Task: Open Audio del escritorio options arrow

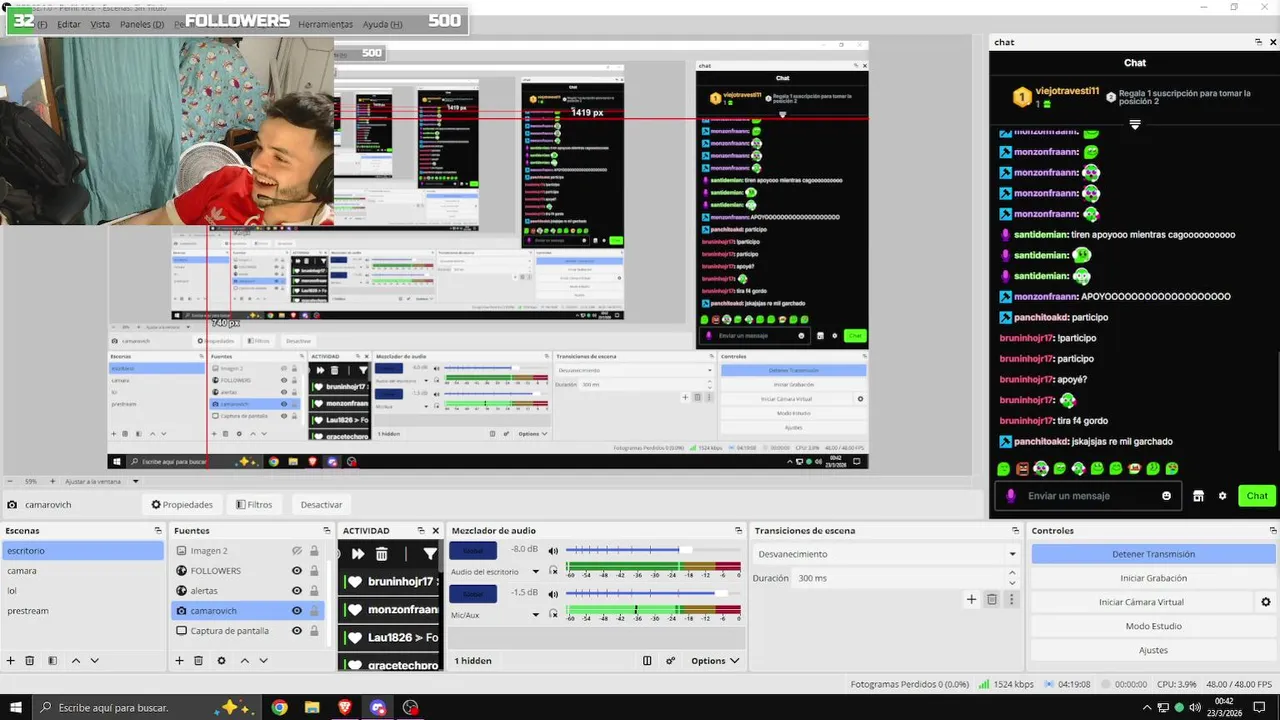Action: [536, 572]
